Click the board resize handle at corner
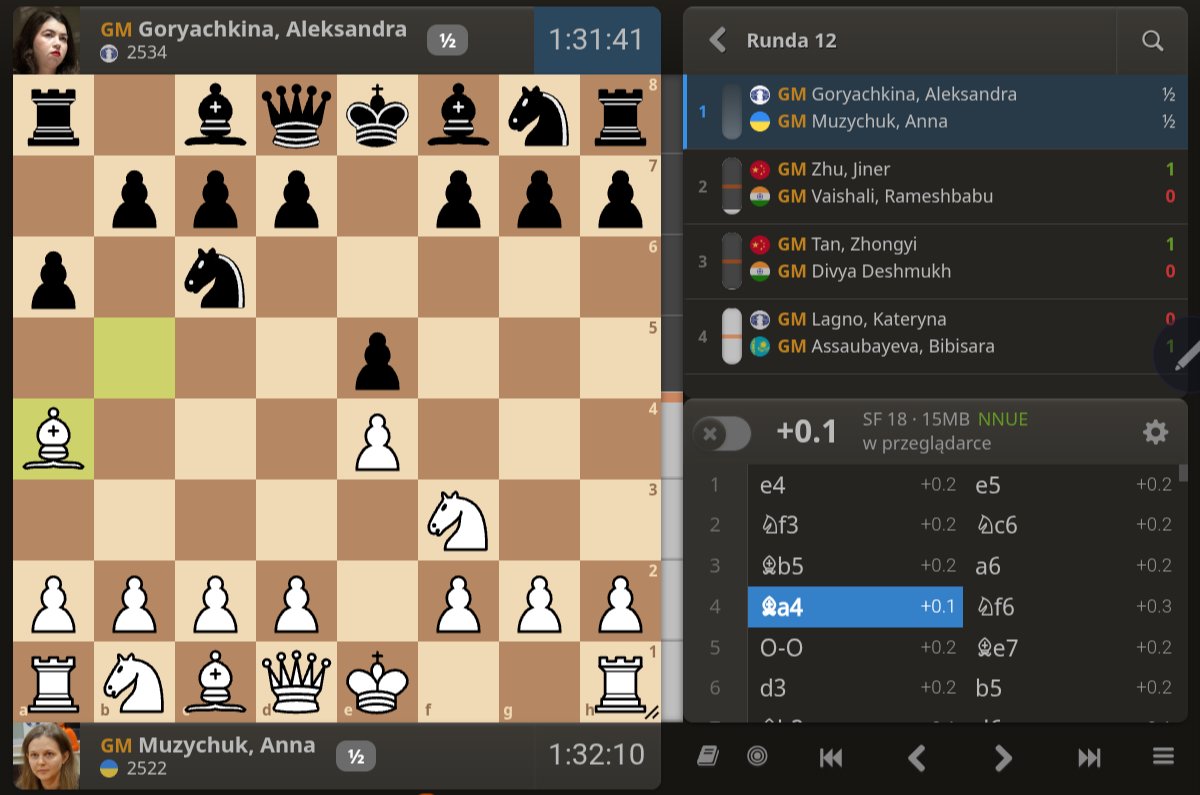 click(x=651, y=712)
